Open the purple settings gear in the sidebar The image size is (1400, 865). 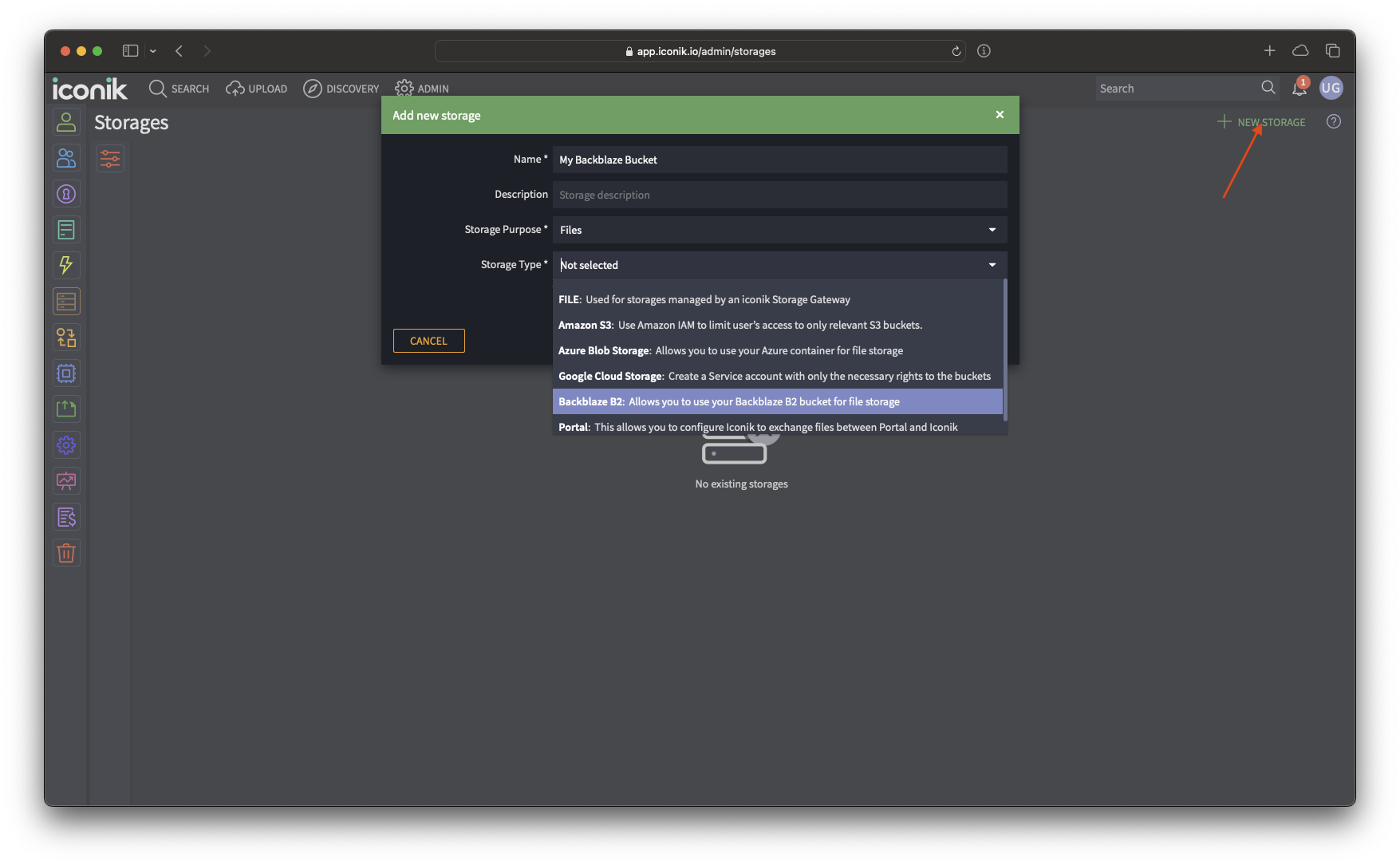click(66, 445)
